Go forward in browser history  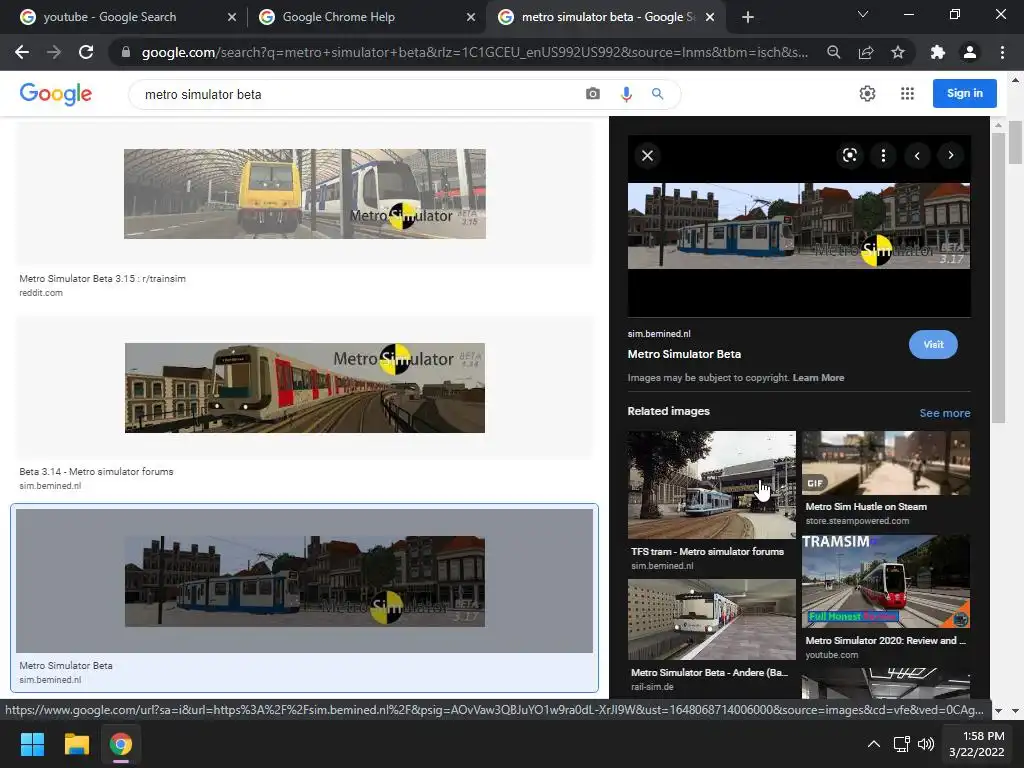[54, 52]
